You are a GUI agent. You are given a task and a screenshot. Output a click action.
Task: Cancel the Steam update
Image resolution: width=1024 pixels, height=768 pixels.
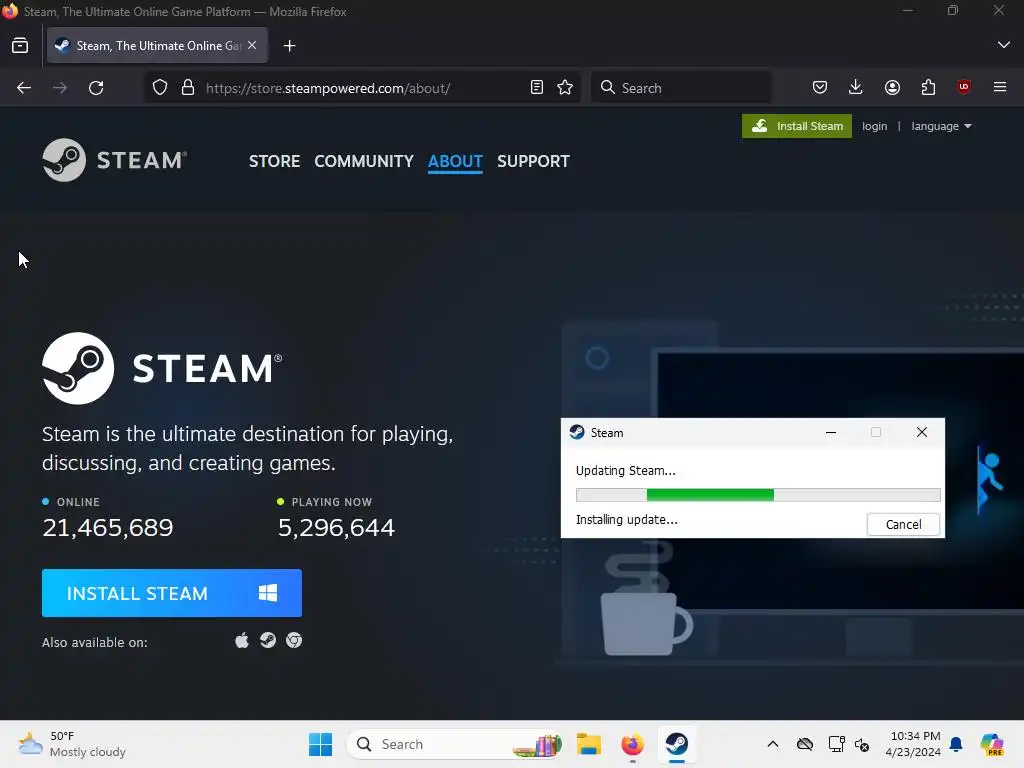903,524
